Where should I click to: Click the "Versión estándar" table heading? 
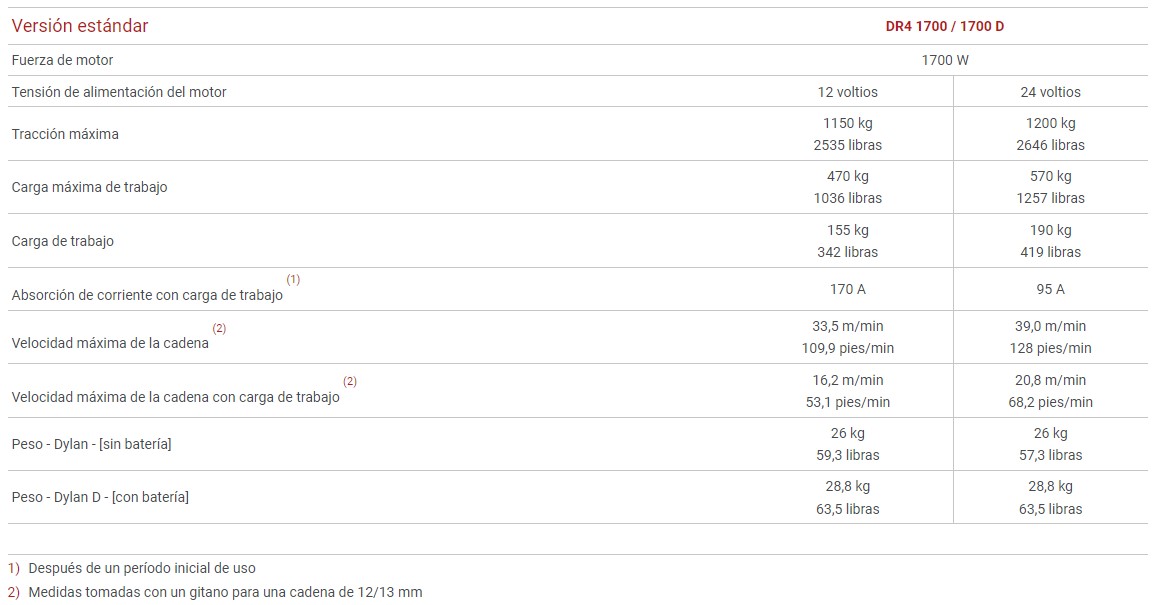tap(80, 26)
